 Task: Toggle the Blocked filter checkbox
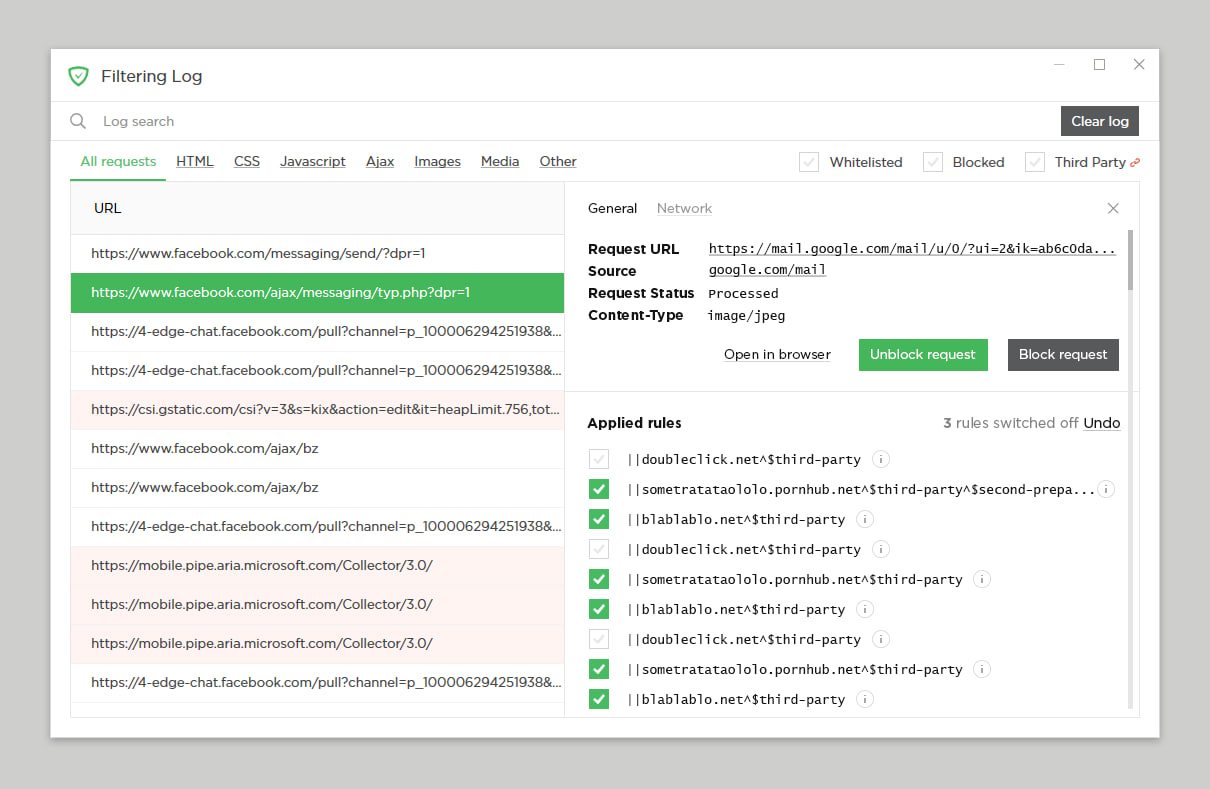(933, 162)
